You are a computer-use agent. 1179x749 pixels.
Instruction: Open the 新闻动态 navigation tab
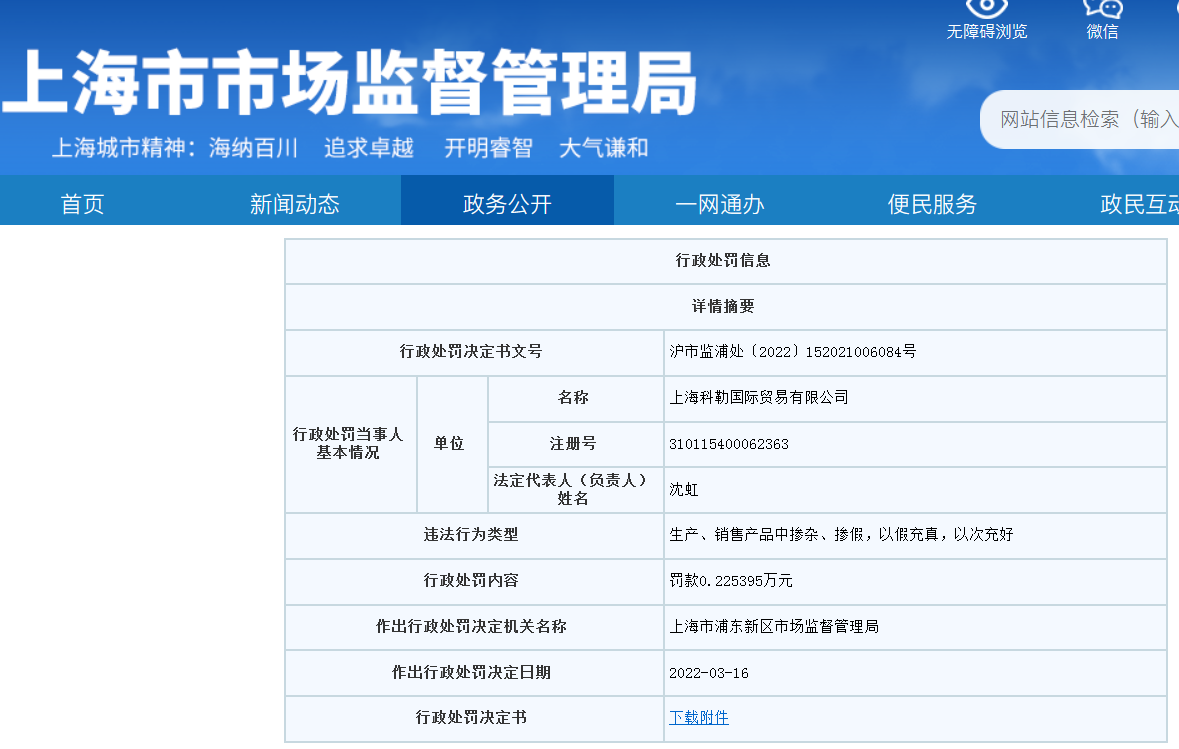coord(294,204)
